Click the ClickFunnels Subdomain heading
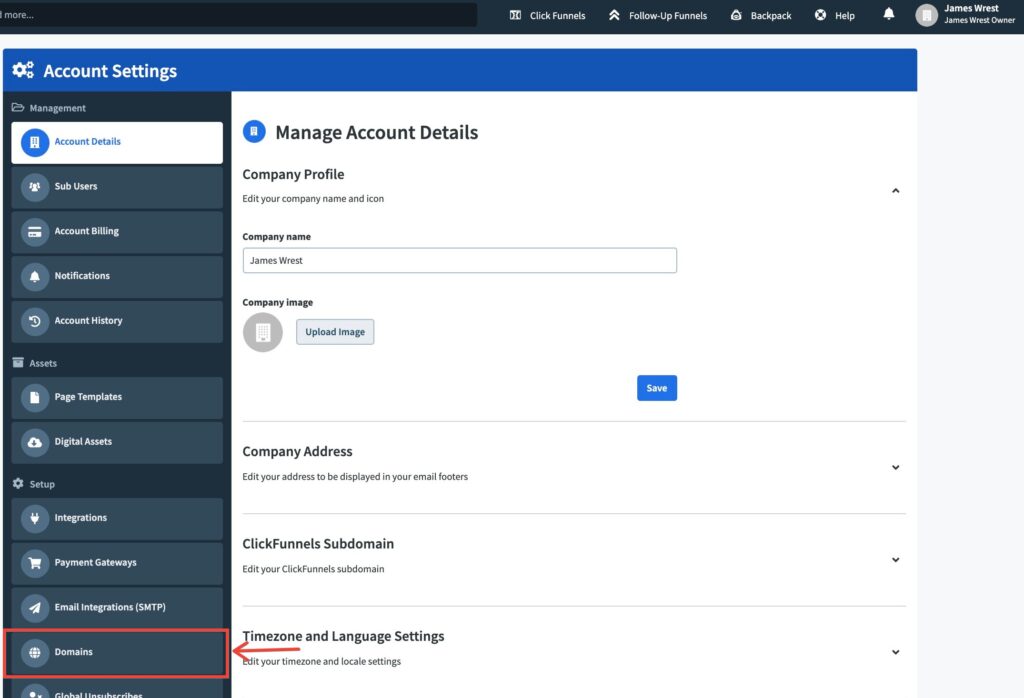The height and width of the screenshot is (698, 1024). tap(318, 543)
